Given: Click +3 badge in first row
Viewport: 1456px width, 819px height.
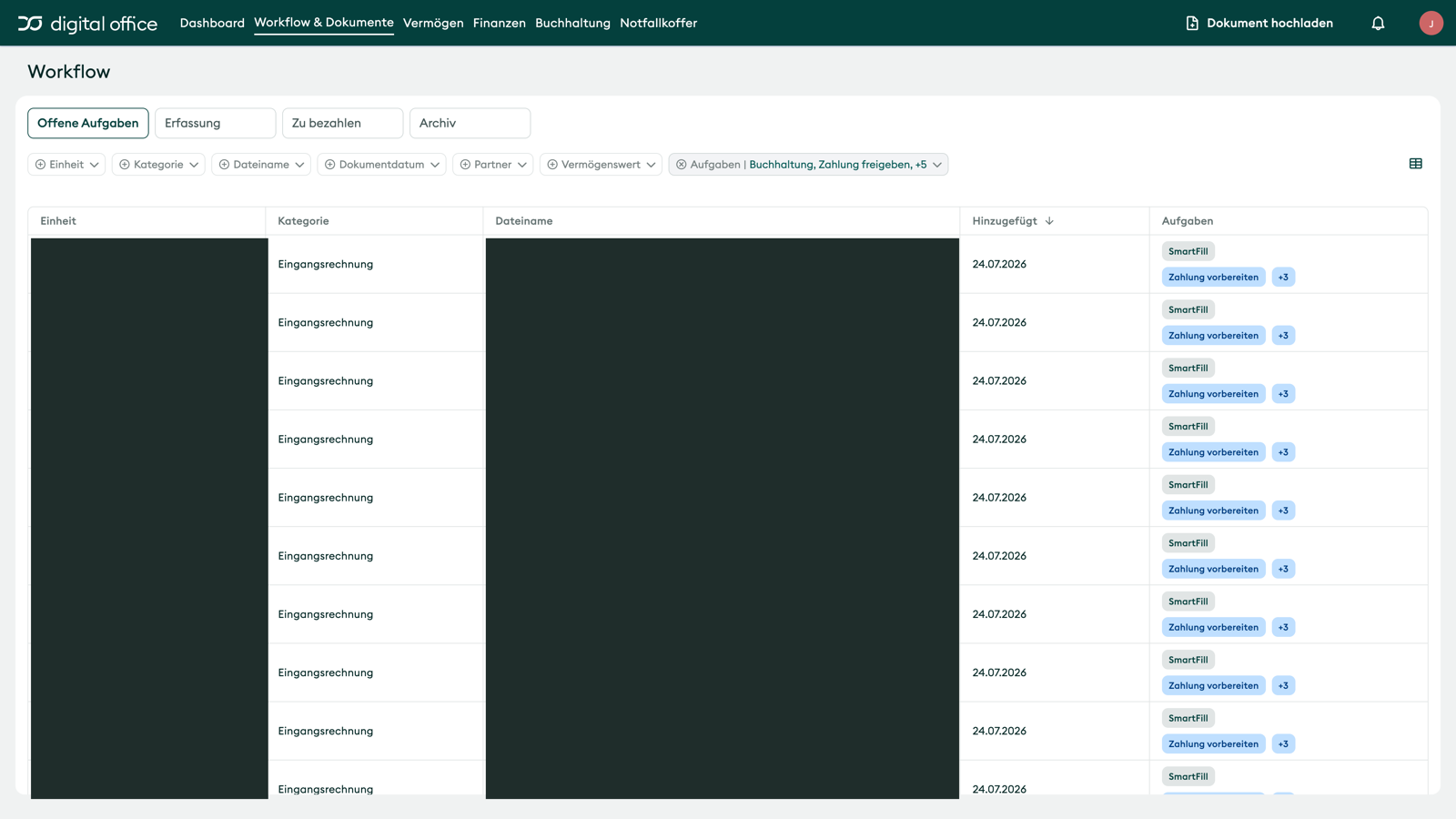Looking at the screenshot, I should tap(1283, 277).
